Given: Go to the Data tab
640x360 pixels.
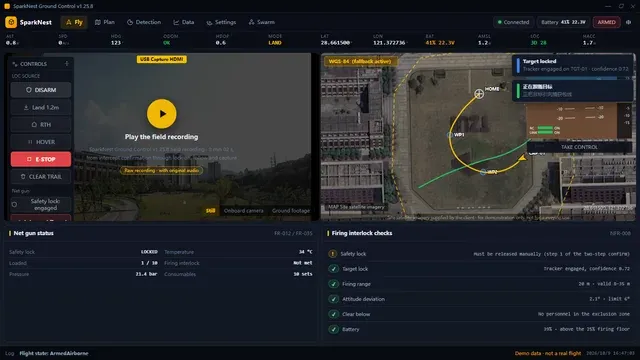Looking at the screenshot, I should [x=184, y=22].
